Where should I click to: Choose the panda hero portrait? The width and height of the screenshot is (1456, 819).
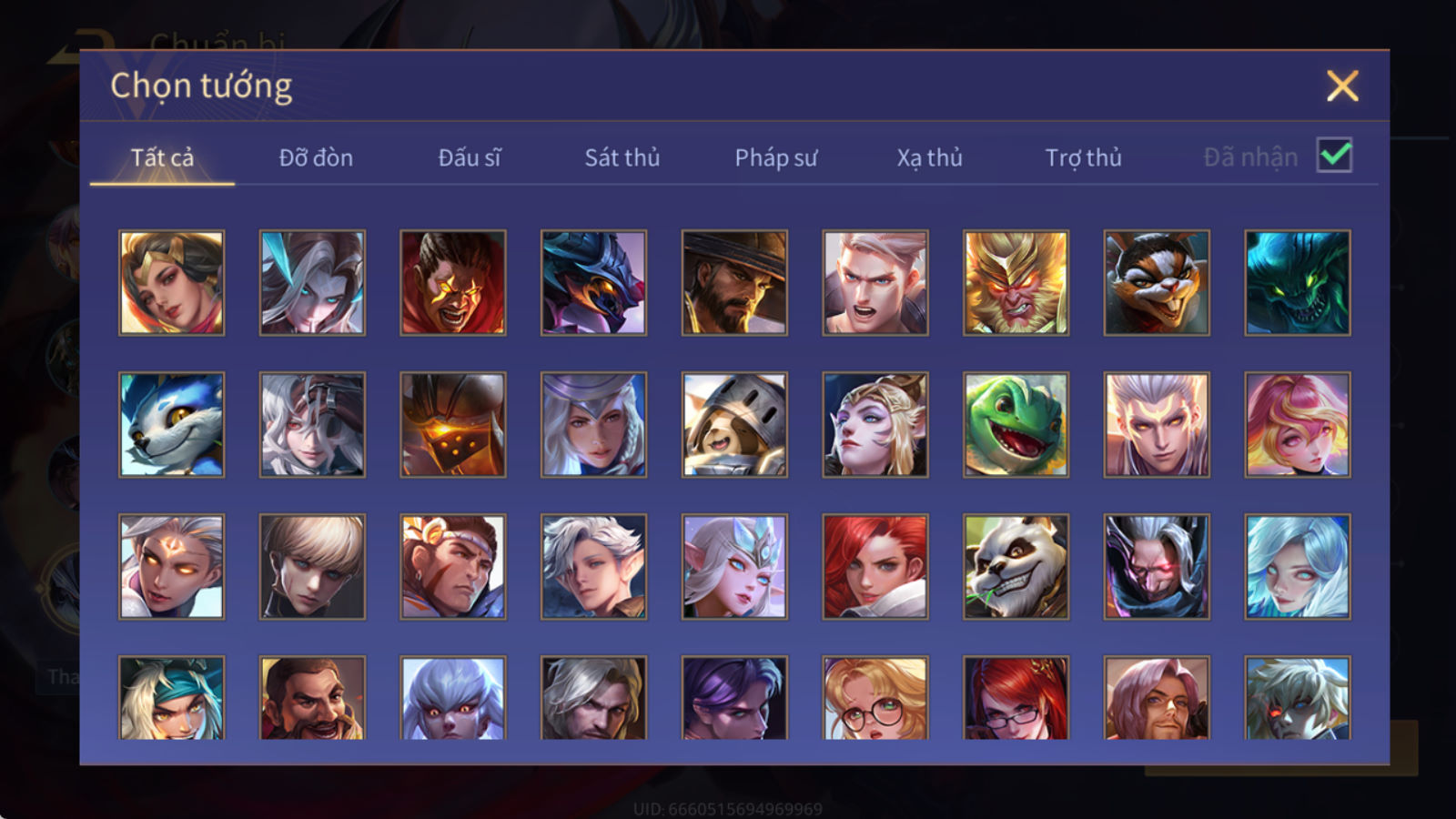(1016, 567)
